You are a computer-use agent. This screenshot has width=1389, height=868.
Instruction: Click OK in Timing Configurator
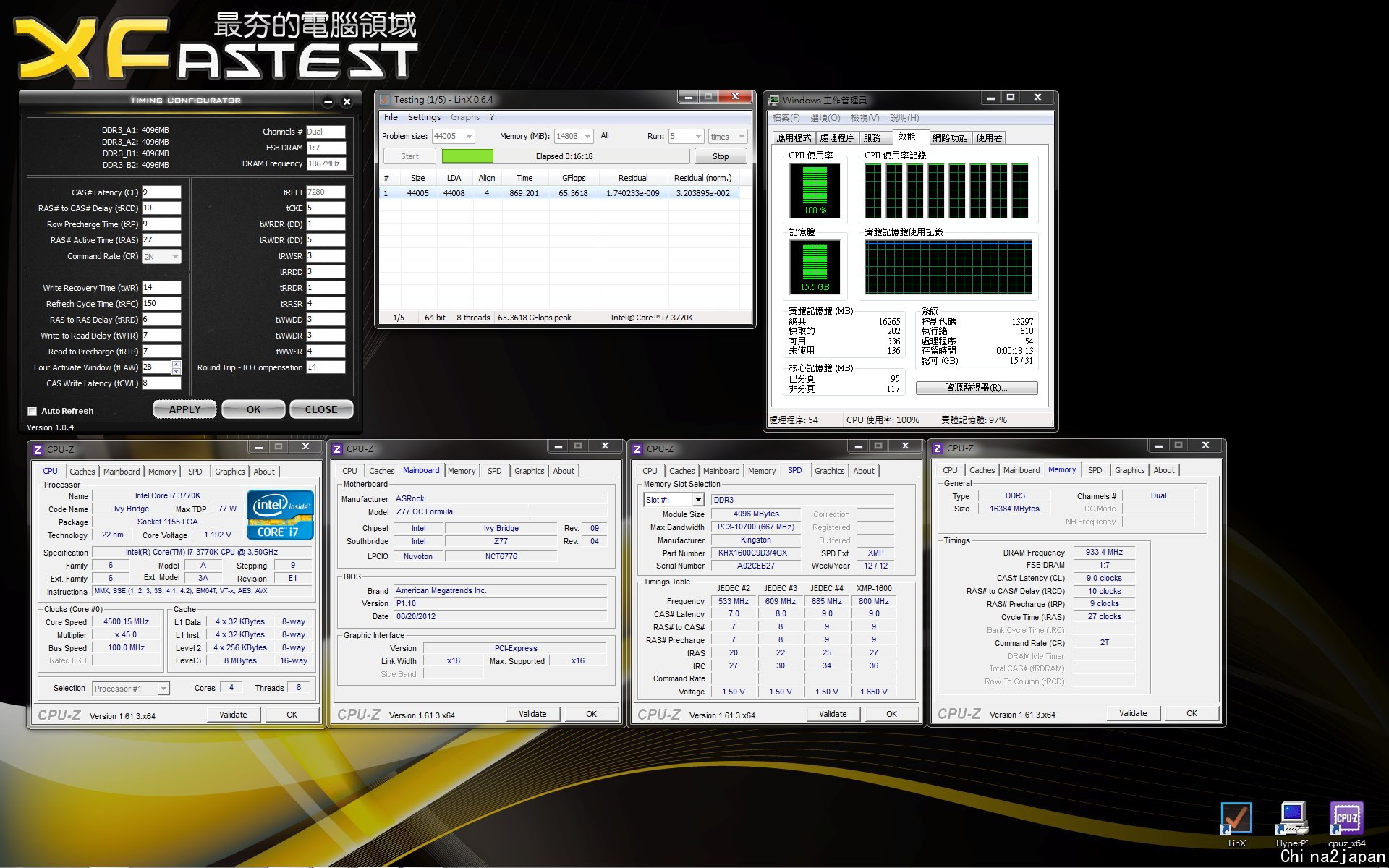click(253, 409)
